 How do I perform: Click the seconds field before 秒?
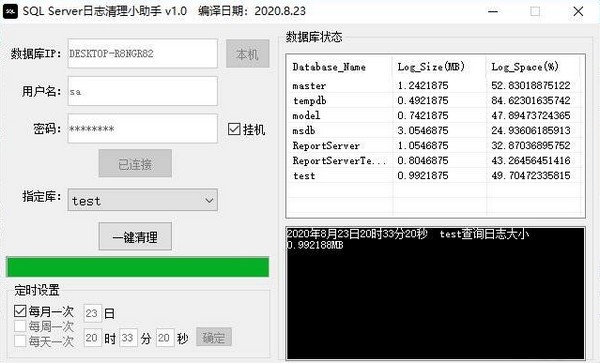tap(165, 338)
